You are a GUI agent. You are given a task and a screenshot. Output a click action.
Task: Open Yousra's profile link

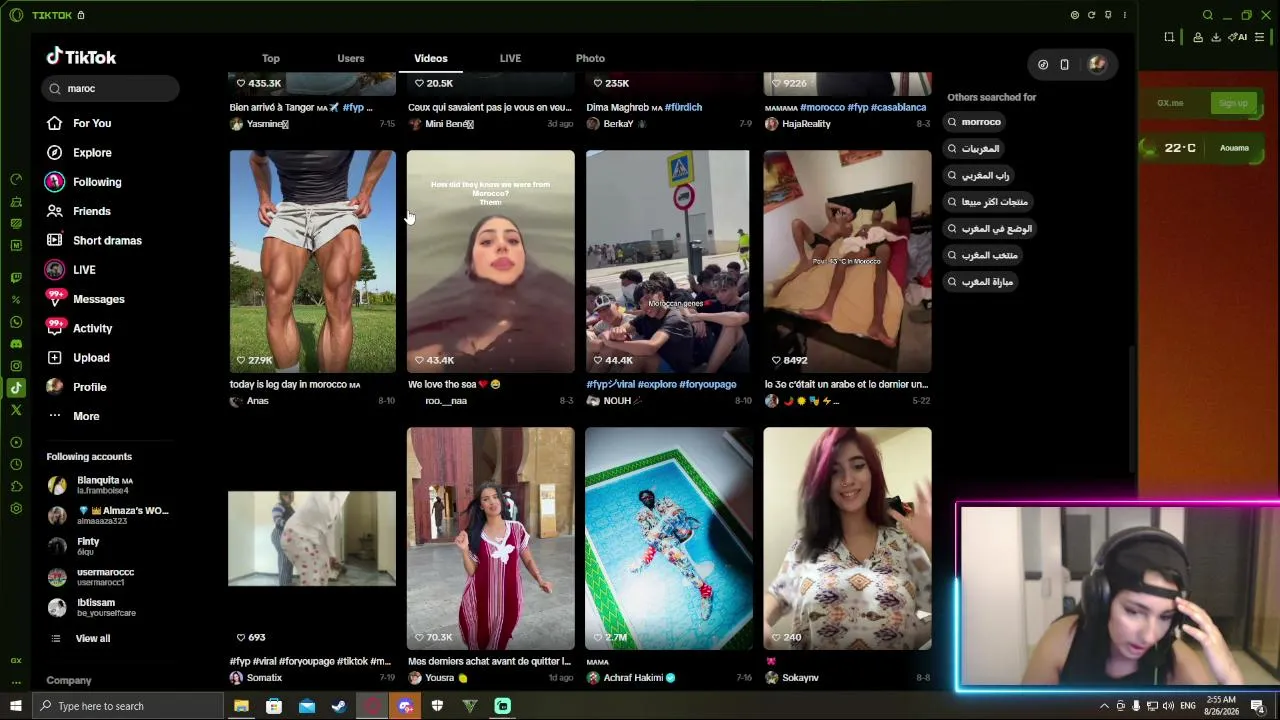point(438,678)
